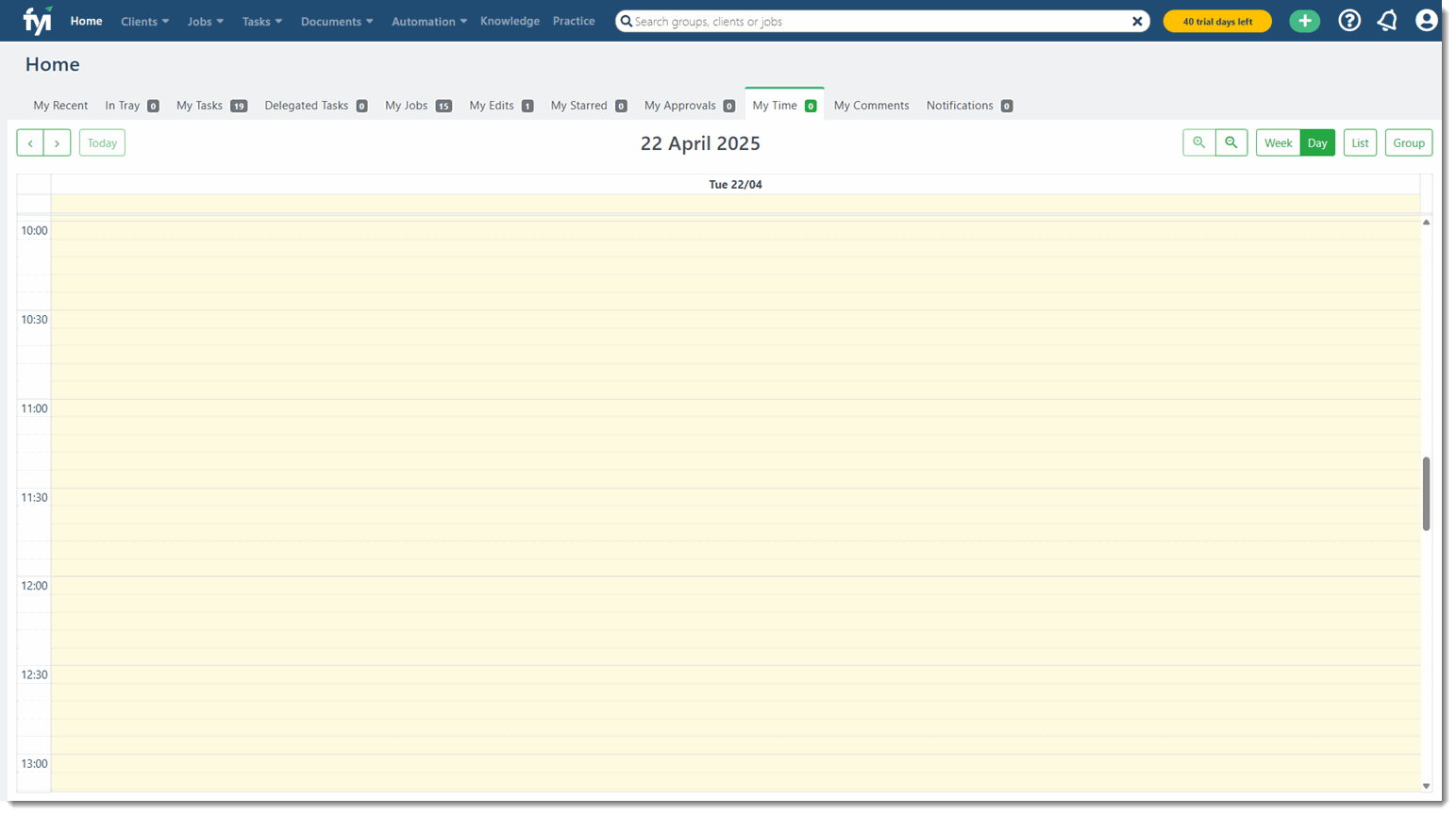Click the Tue 22/04 column header
The height and width of the screenshot is (815, 1456).
735,185
